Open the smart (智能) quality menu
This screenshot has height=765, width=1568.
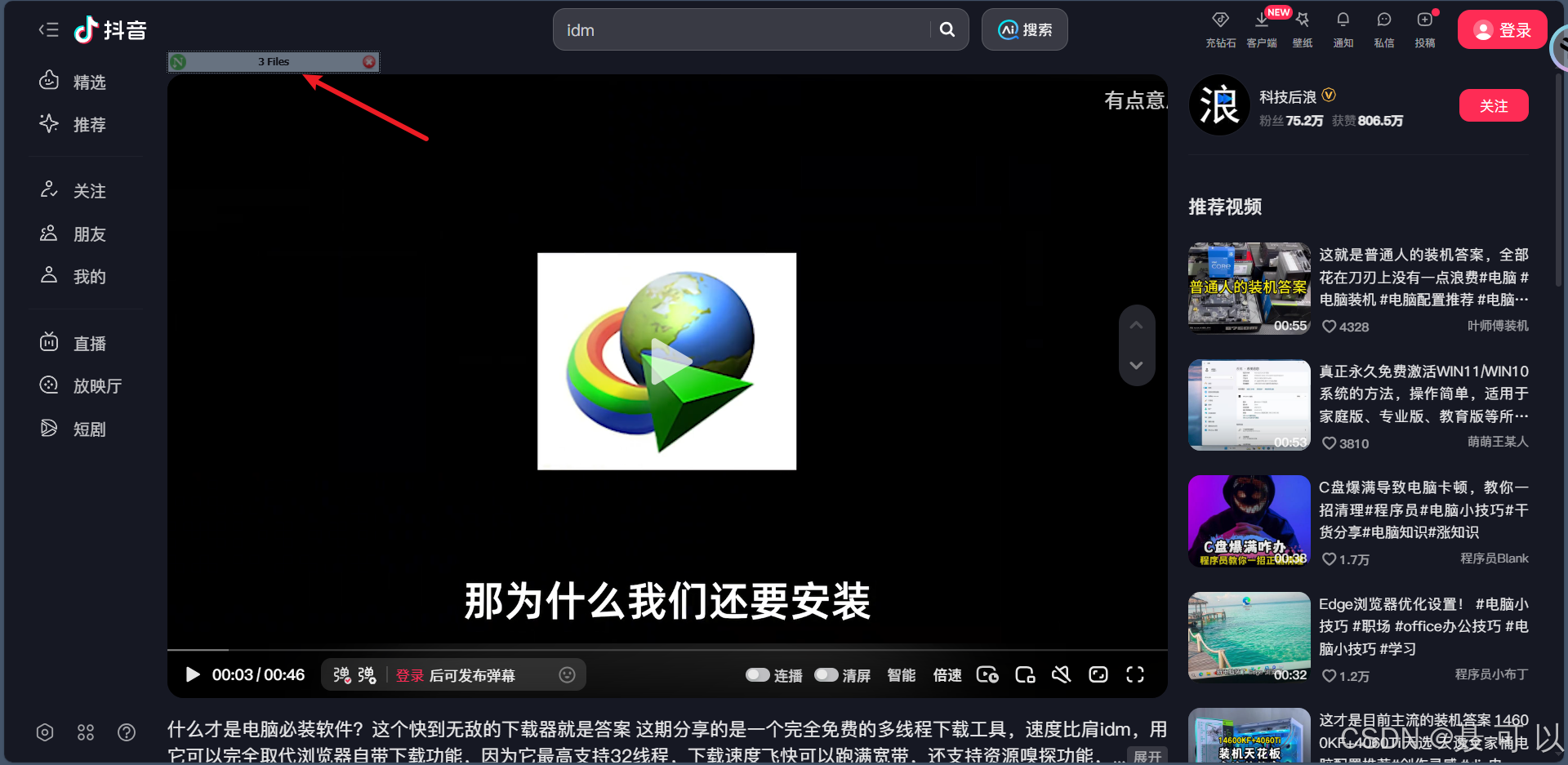click(902, 675)
